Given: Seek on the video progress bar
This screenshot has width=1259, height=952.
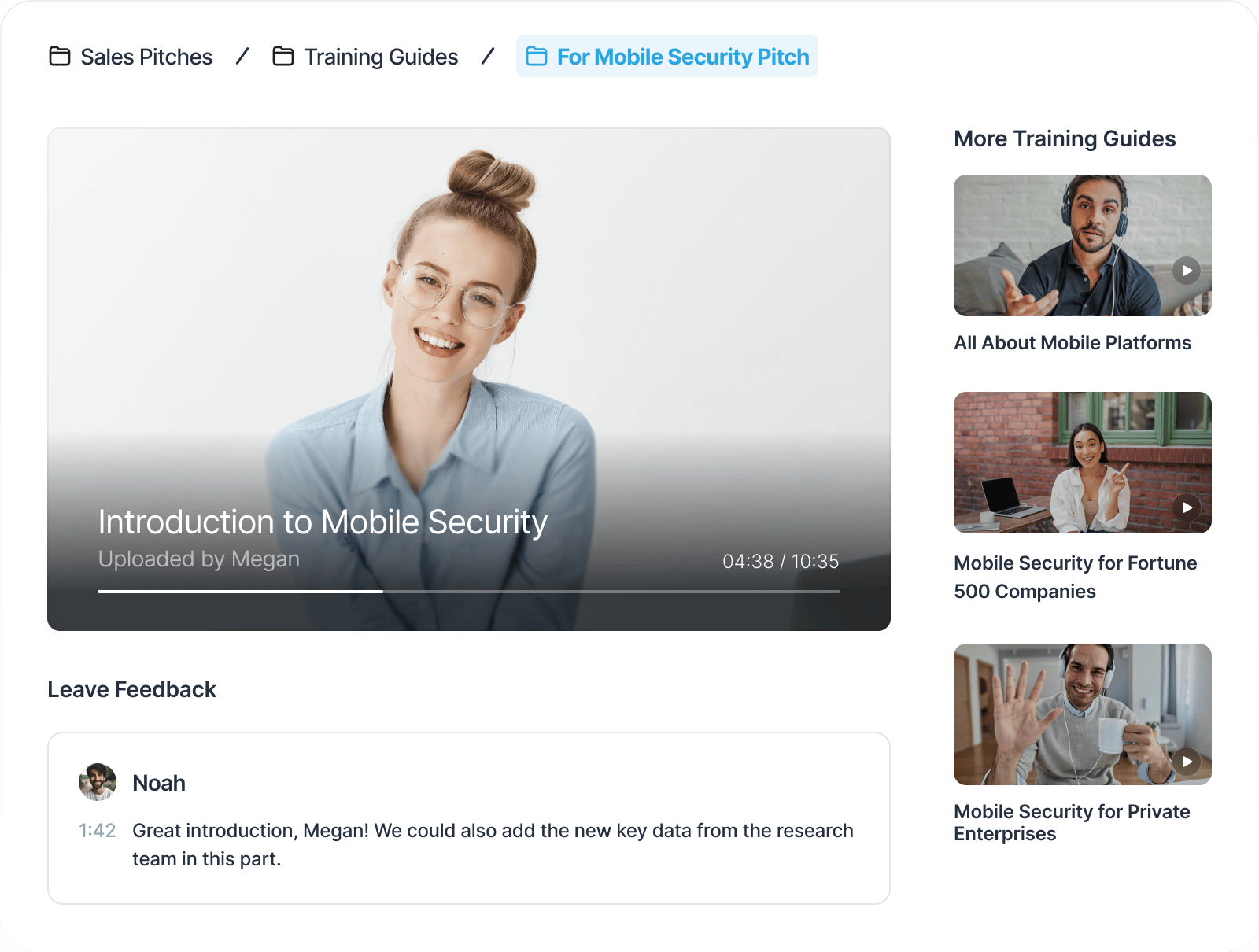Looking at the screenshot, I should (x=469, y=591).
